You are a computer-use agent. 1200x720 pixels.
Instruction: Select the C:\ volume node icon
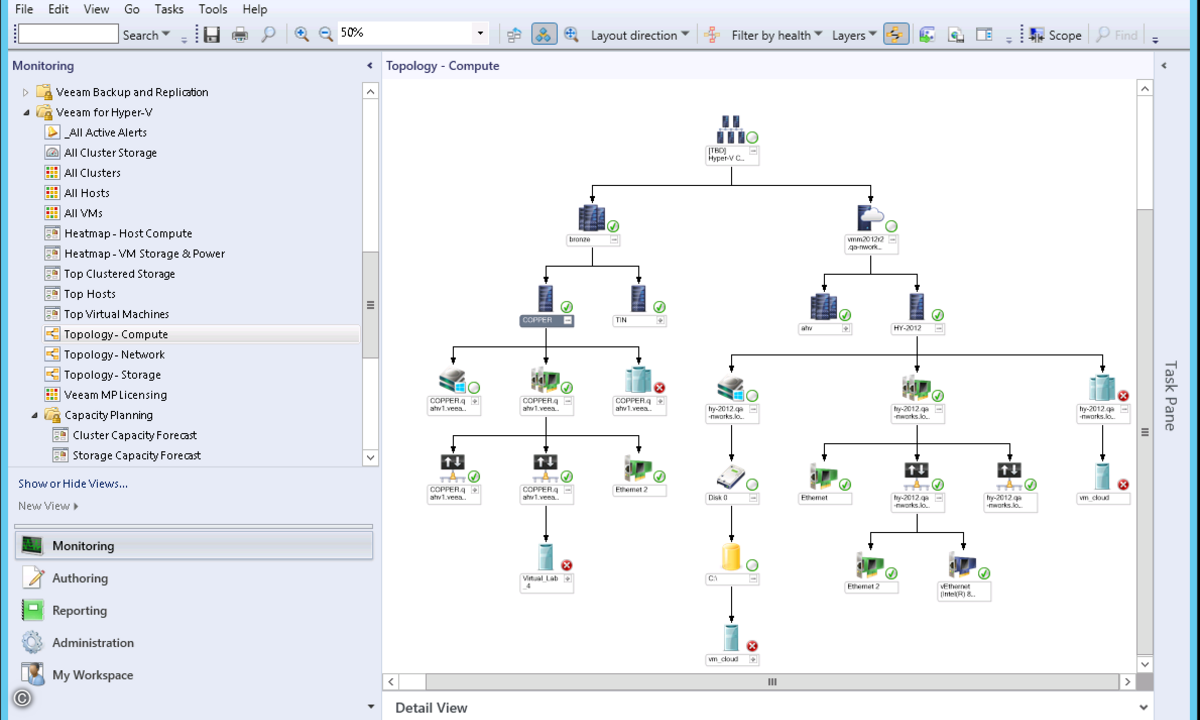pos(731,558)
